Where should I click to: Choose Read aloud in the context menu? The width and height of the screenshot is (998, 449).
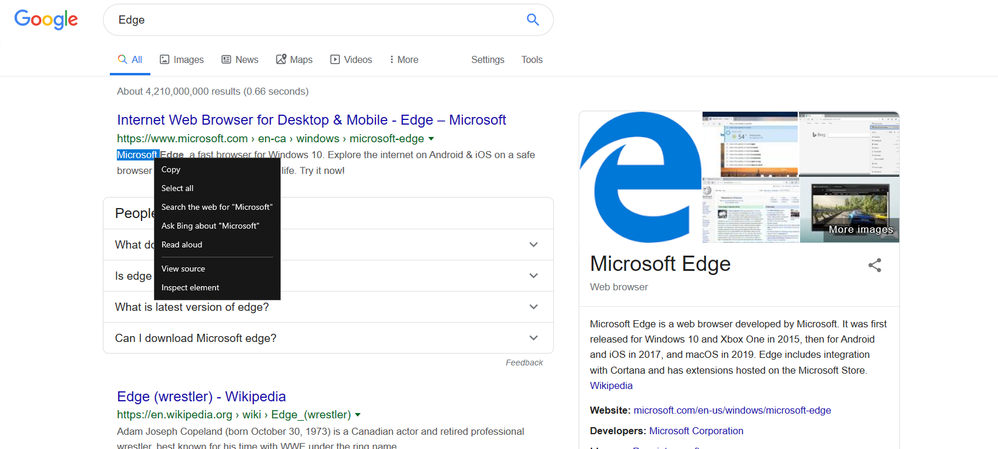coord(217,245)
